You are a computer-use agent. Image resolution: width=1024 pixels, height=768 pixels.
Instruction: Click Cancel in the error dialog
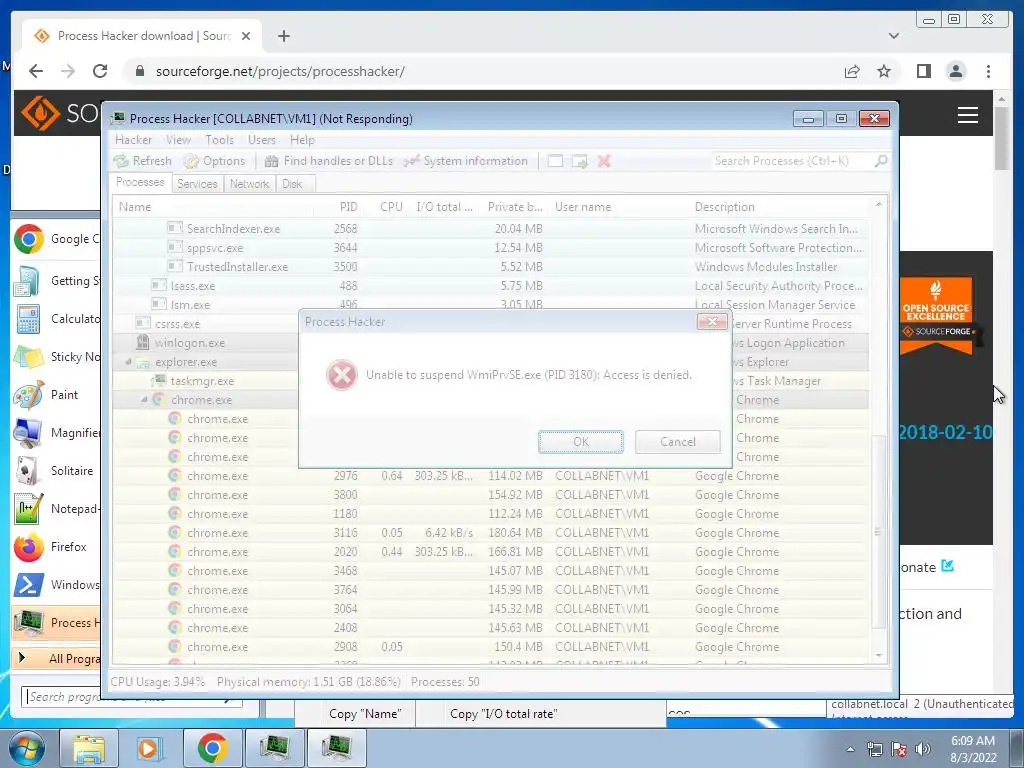pyautogui.click(x=677, y=441)
